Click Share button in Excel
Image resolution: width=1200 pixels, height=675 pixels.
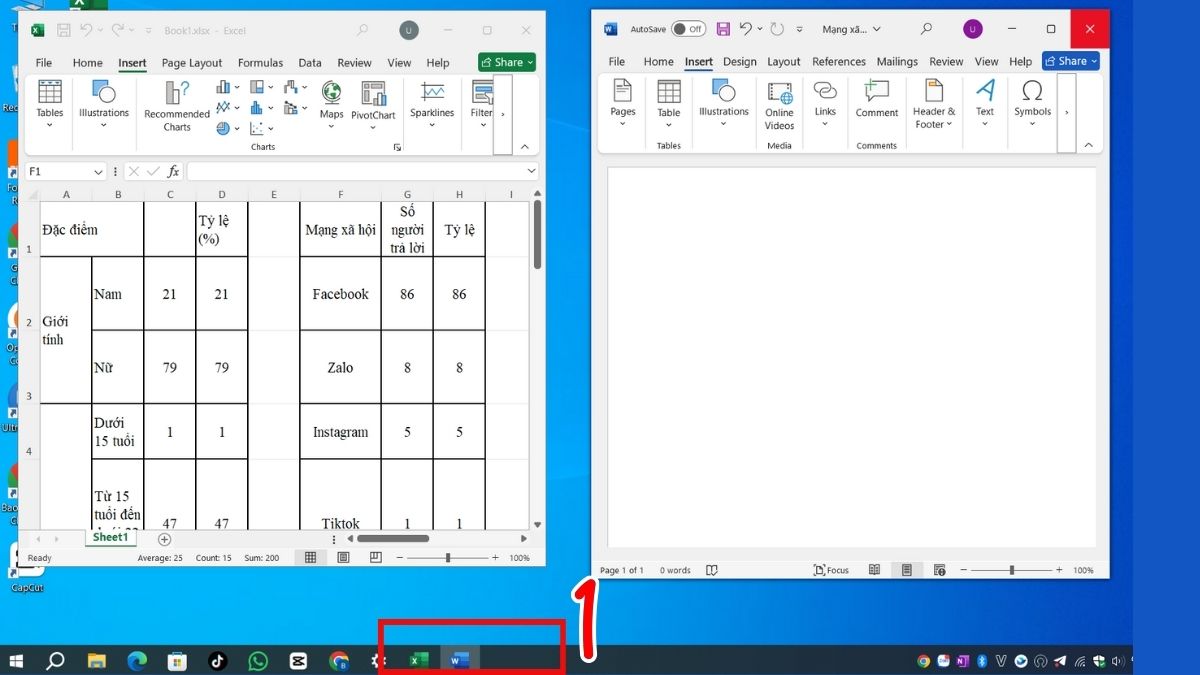pyautogui.click(x=507, y=62)
